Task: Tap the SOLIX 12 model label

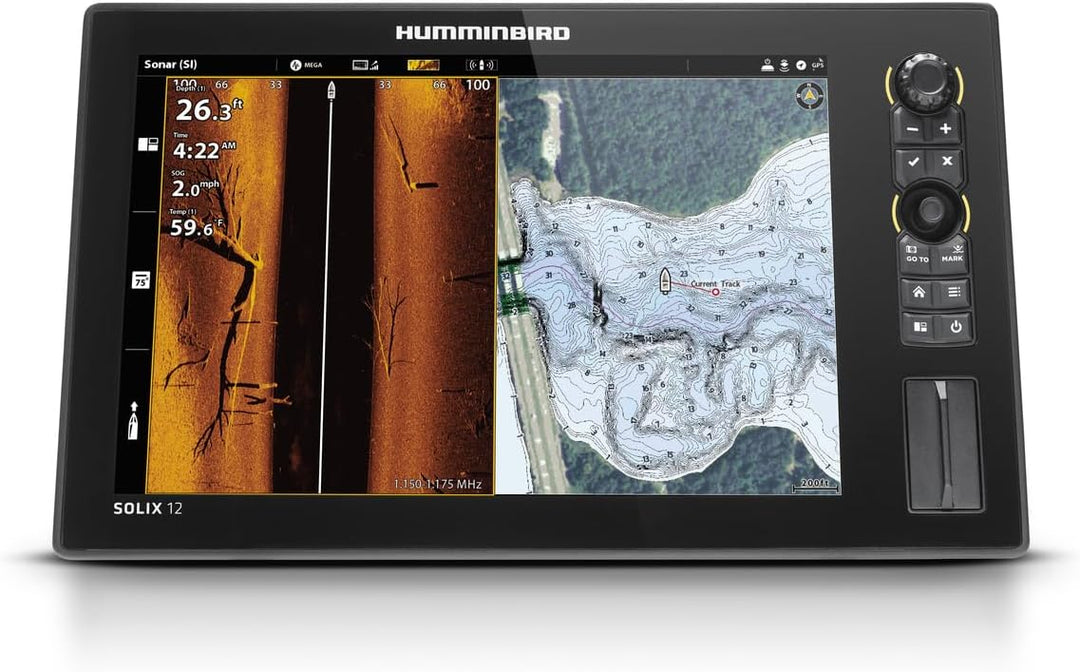Action: (148, 509)
